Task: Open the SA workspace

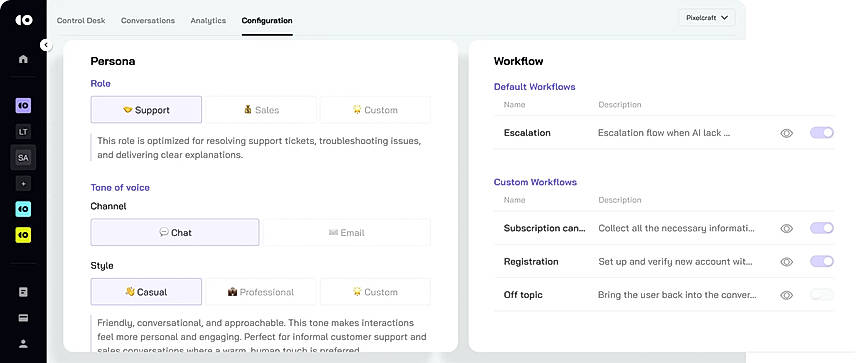Action: click(23, 158)
